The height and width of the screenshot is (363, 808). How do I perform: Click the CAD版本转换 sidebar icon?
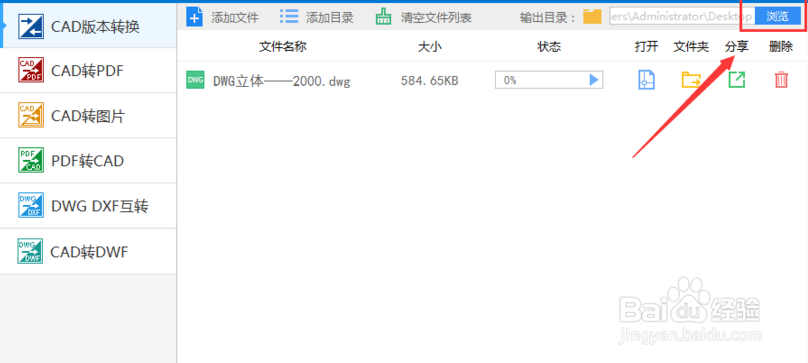31,26
